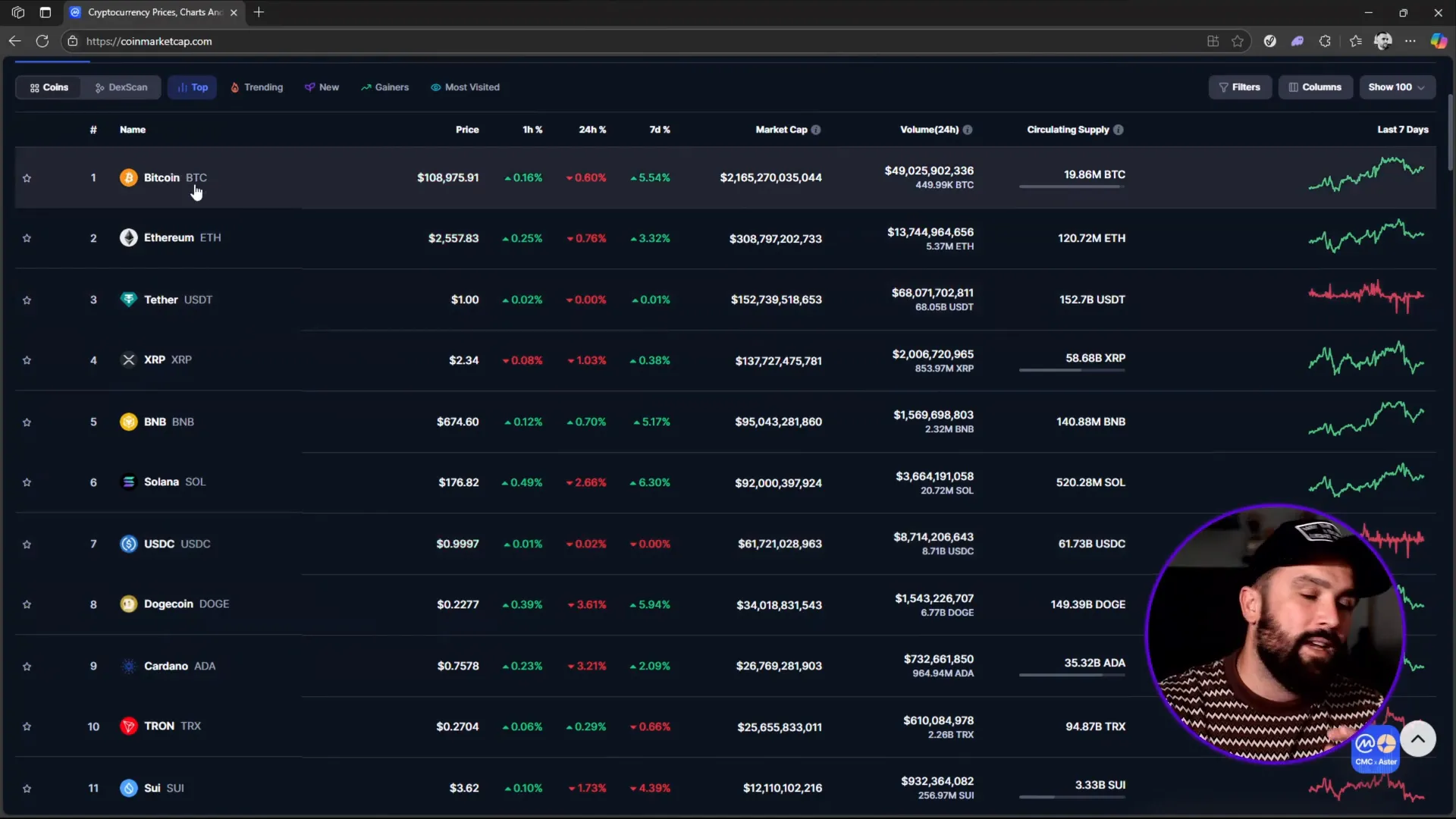Open a new browser tab
This screenshot has width=1456, height=819.
pyautogui.click(x=259, y=12)
